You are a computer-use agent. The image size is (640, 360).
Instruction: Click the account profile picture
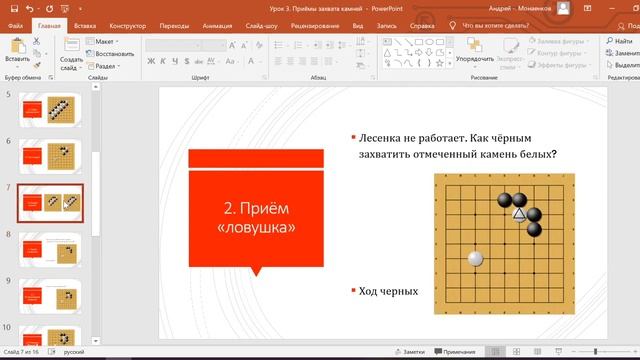coord(563,8)
